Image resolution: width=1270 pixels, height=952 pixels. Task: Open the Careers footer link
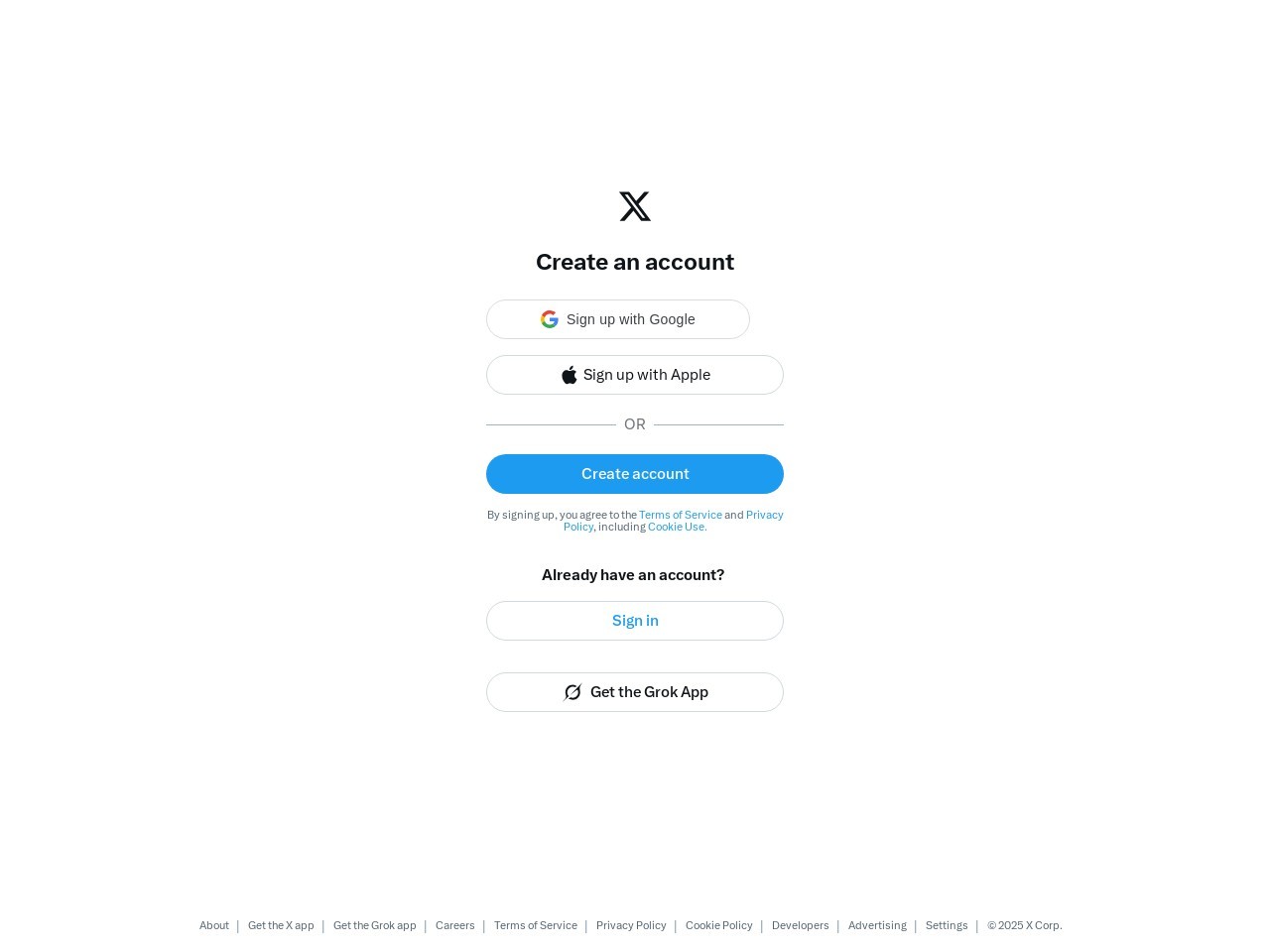[x=455, y=925]
